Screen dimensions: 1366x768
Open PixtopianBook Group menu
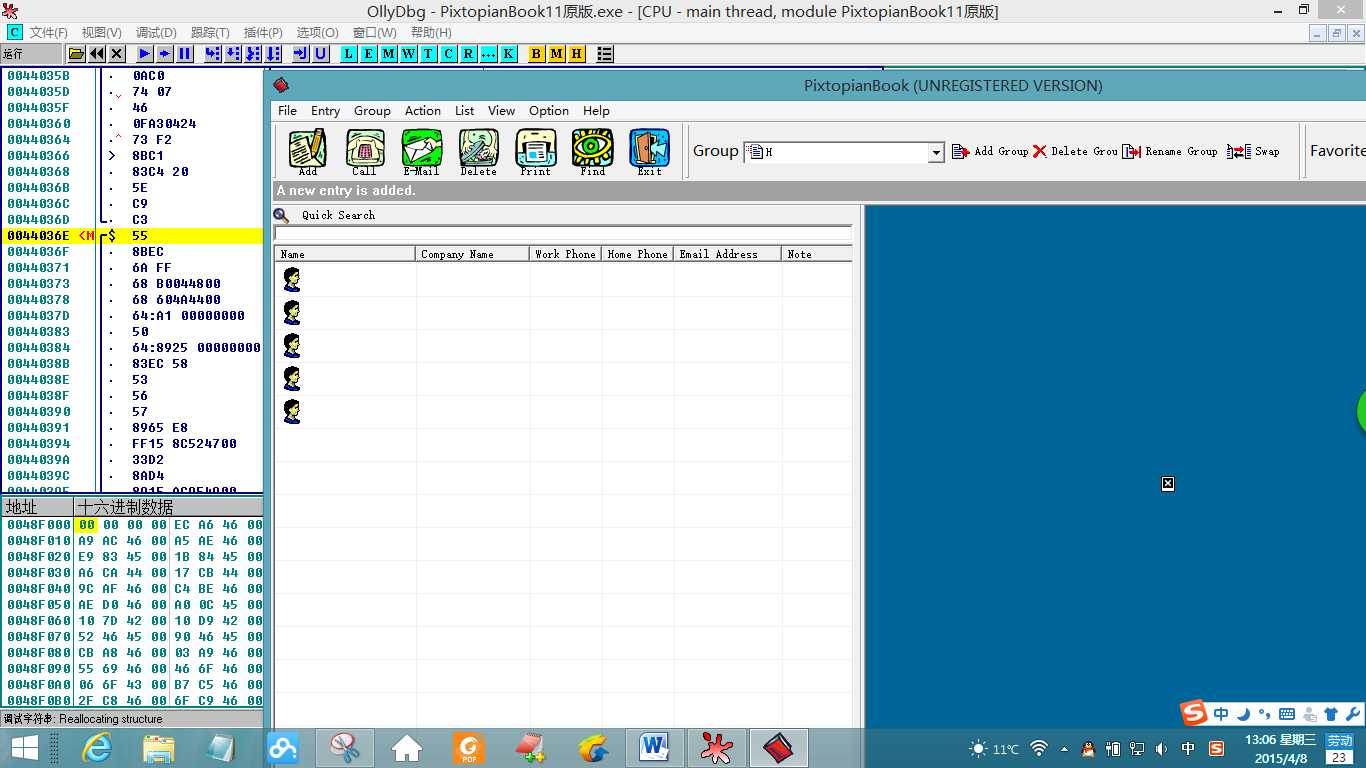pos(372,111)
